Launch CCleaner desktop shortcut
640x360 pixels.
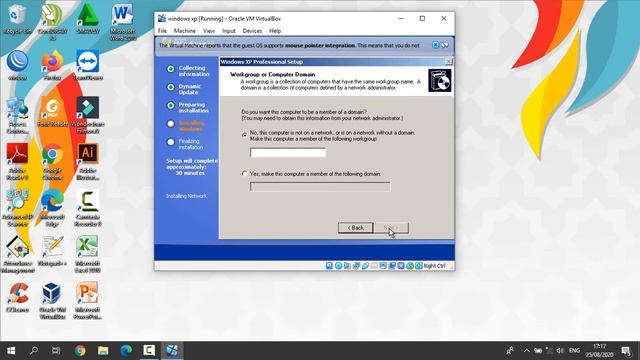(x=17, y=298)
